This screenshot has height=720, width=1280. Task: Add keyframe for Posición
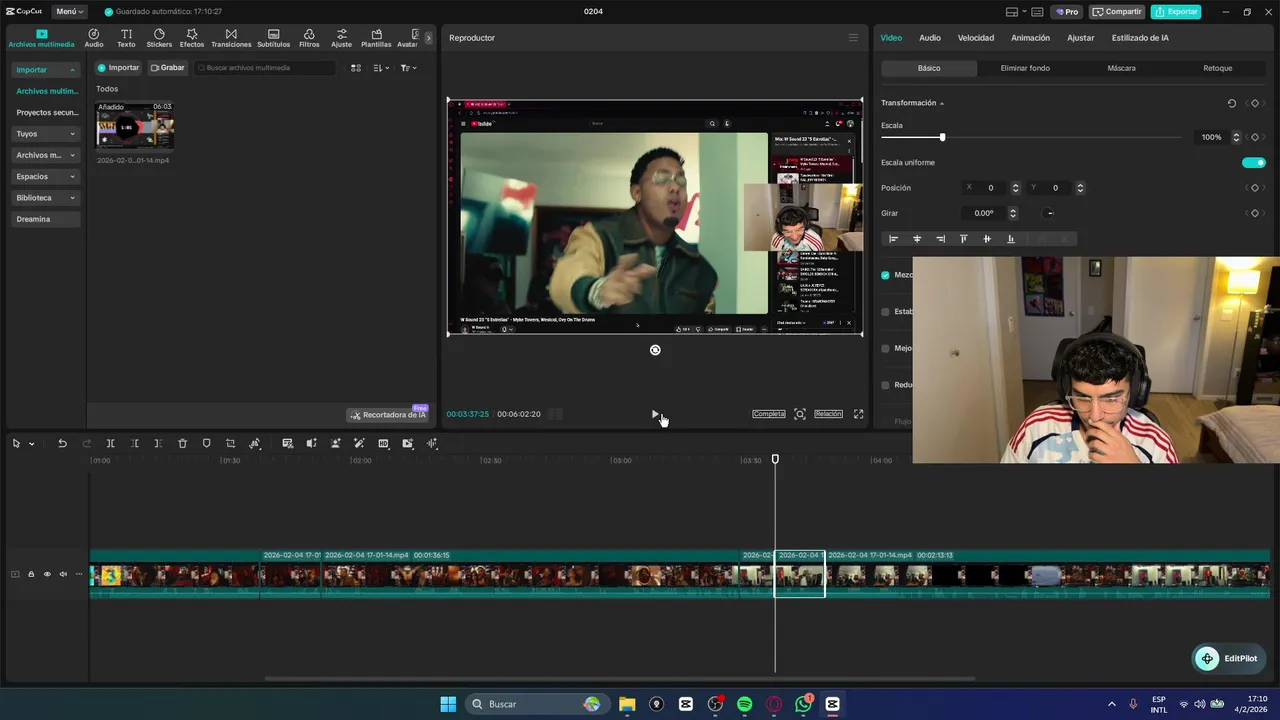click(x=1255, y=188)
